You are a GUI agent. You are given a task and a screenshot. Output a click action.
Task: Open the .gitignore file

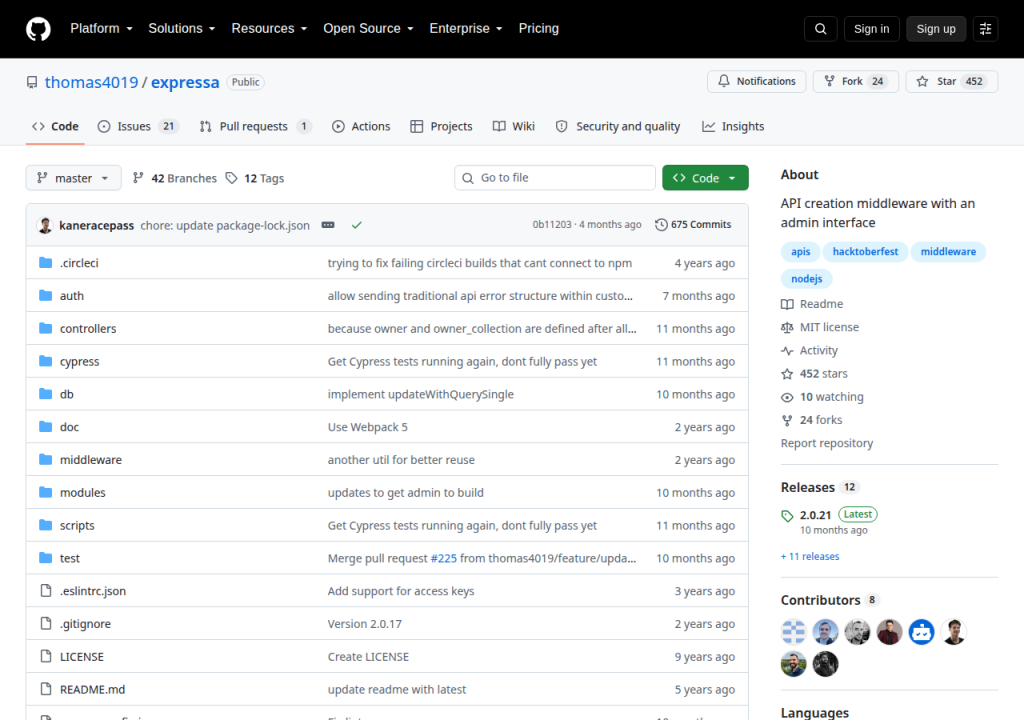click(86, 624)
